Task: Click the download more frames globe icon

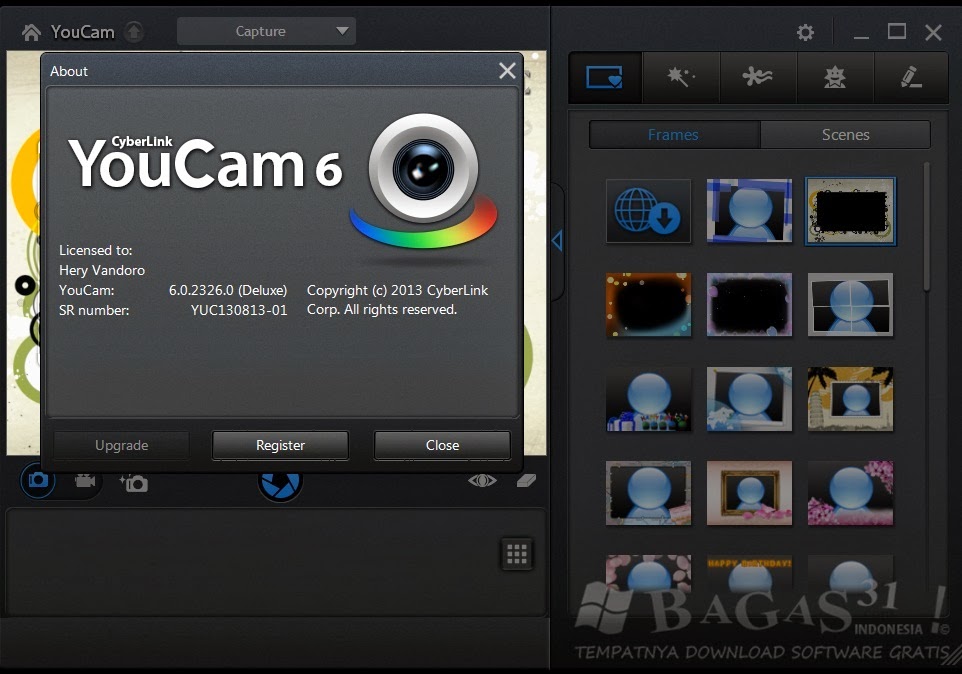Action: 648,211
